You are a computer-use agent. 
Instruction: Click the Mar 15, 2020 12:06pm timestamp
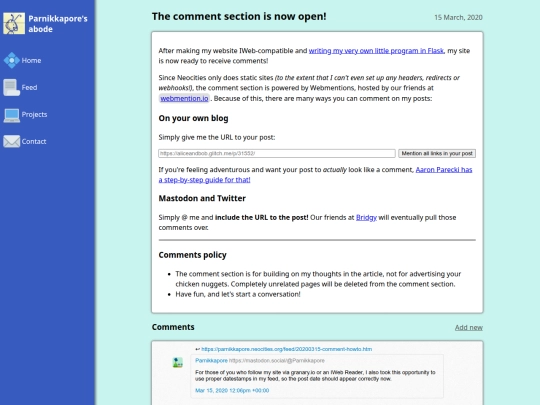[x=232, y=390]
